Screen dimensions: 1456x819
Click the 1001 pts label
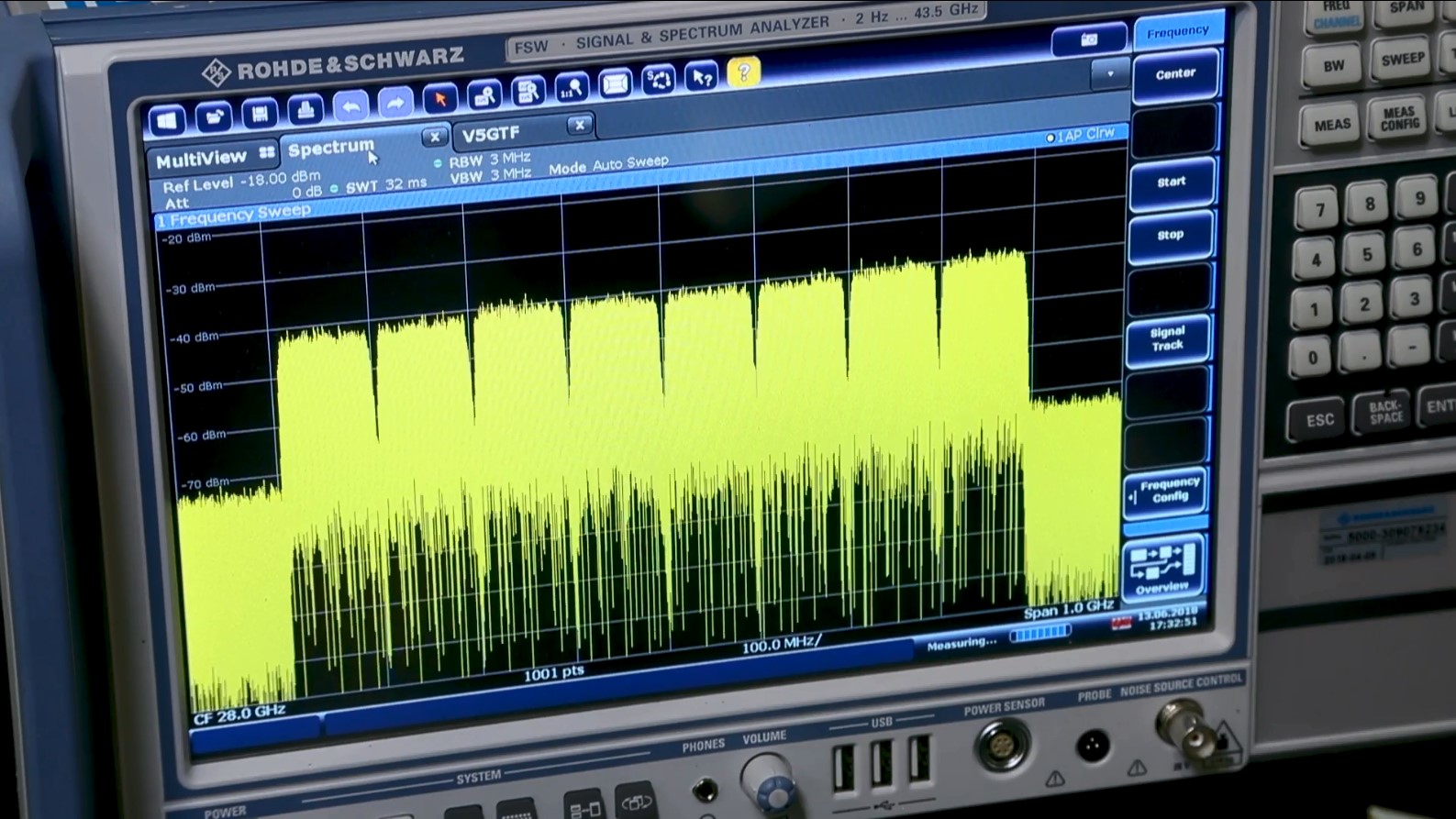tap(553, 674)
